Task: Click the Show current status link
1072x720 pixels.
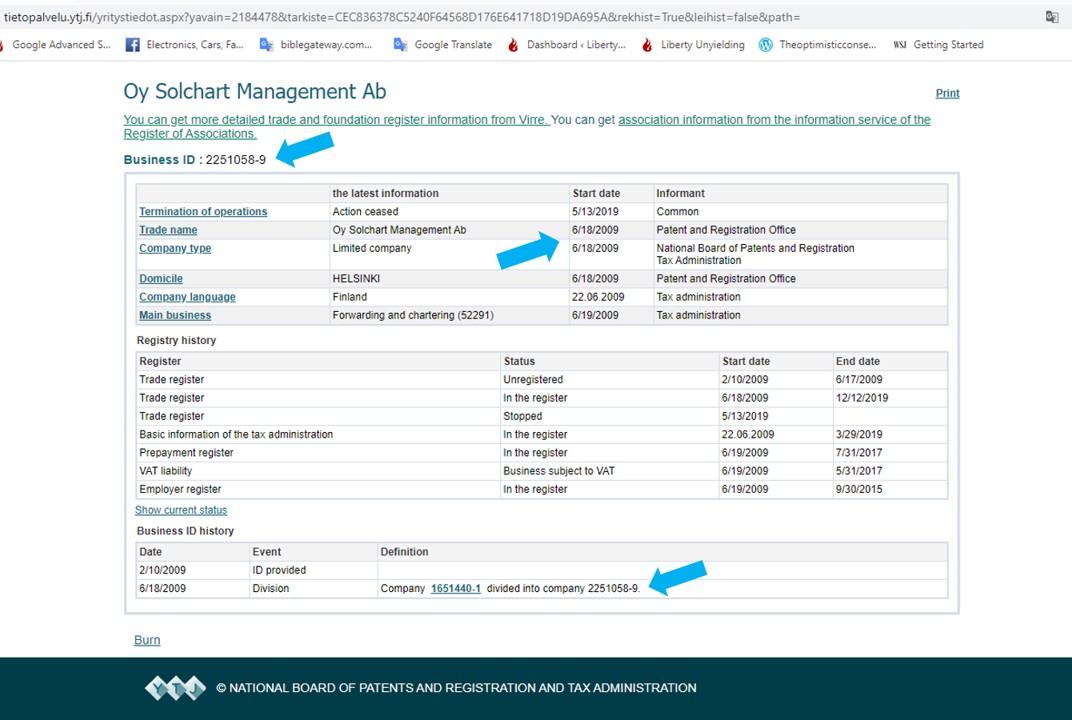Action: (180, 510)
